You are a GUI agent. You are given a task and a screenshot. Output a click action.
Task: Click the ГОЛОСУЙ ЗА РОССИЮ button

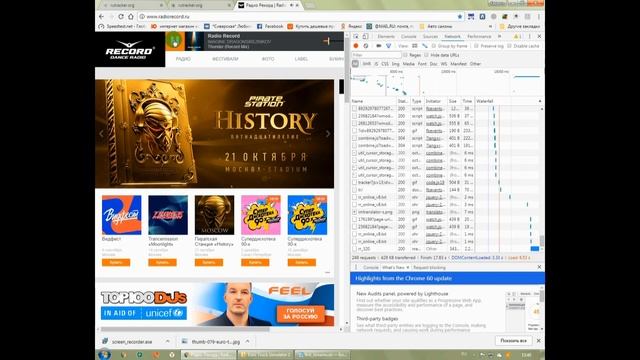300,313
